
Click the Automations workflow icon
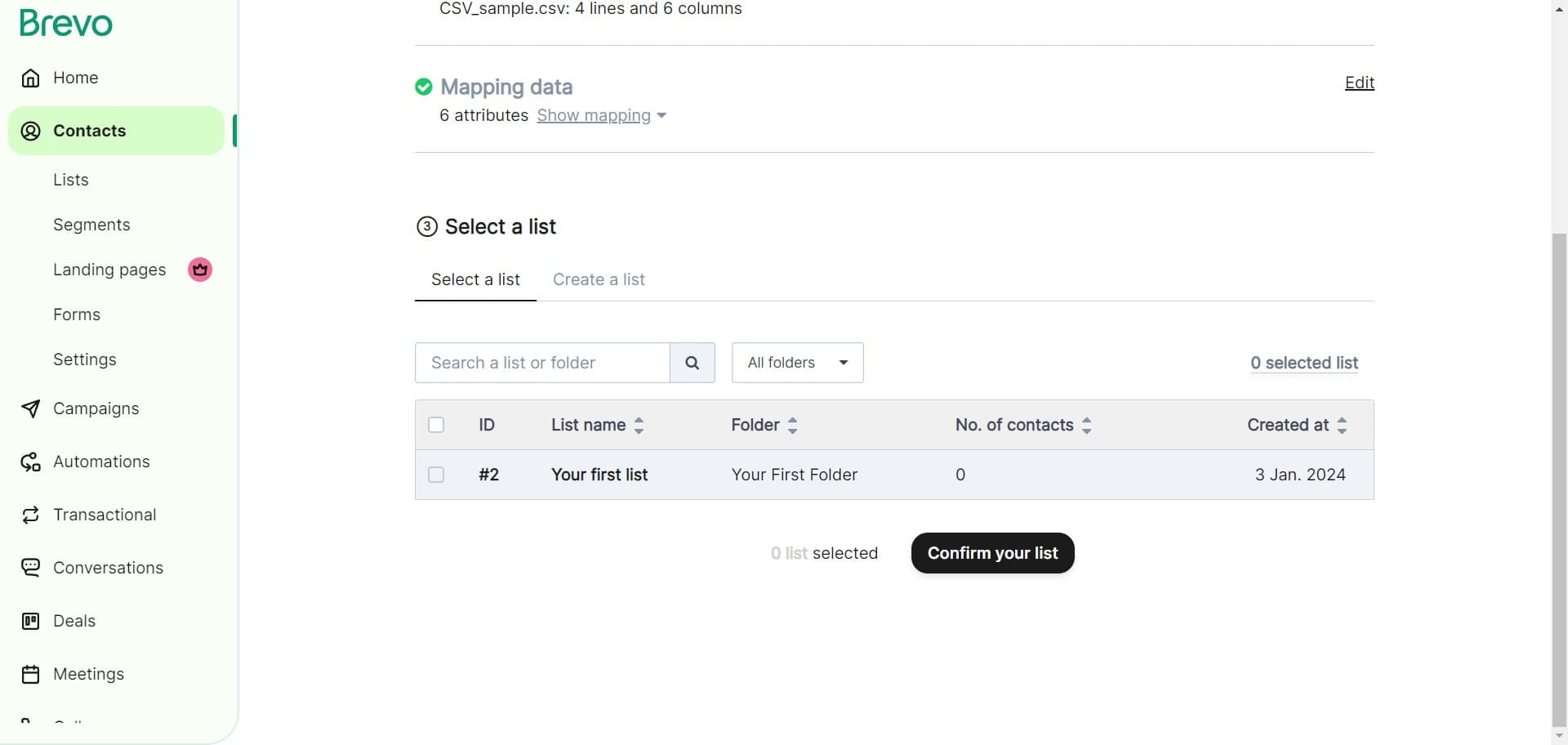[x=31, y=462]
